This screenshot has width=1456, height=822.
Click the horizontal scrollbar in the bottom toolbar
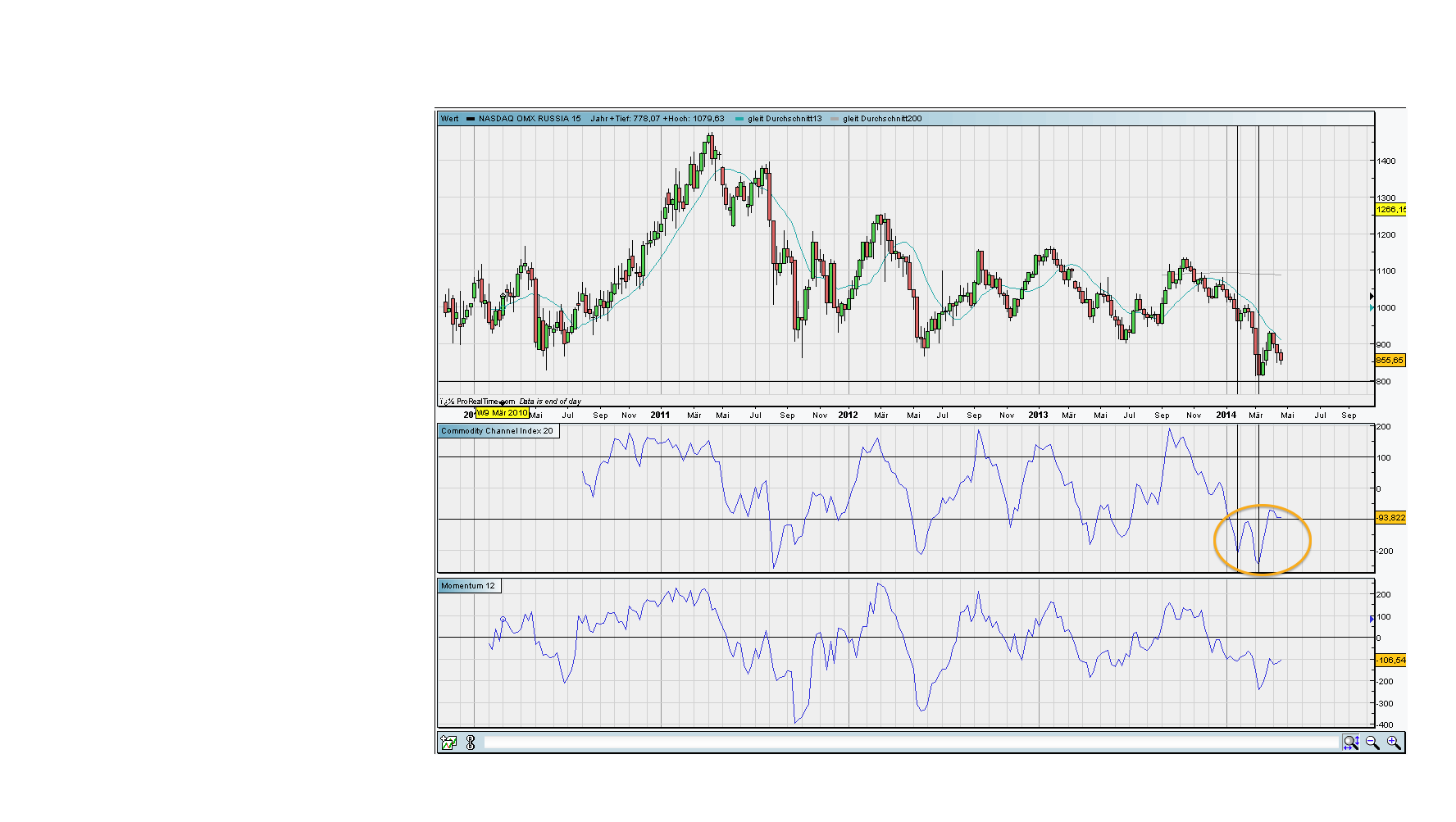911,743
